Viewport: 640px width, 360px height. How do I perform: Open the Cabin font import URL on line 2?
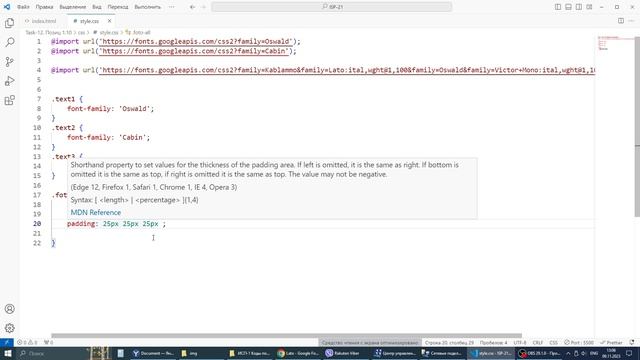pos(193,51)
